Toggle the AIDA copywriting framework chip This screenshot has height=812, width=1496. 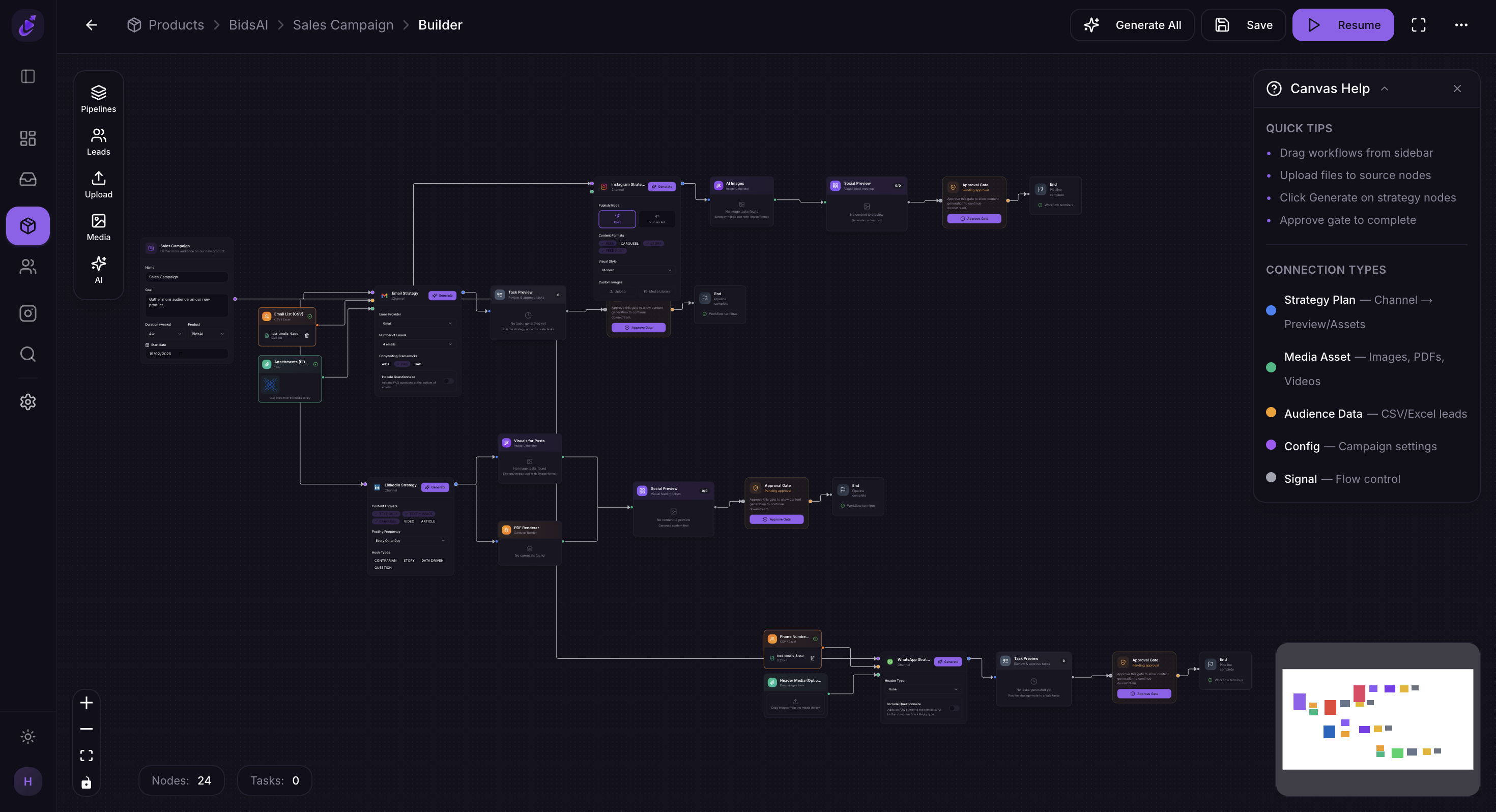coord(386,364)
